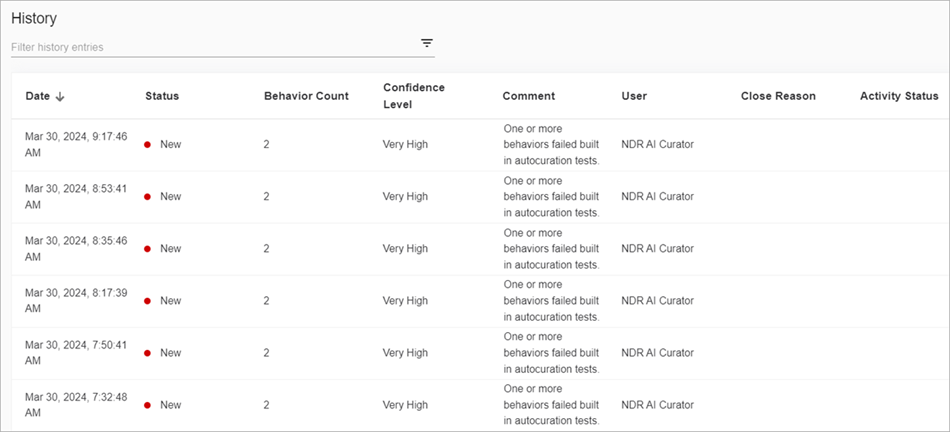The image size is (950, 432).
Task: Click the Comment column header
Action: click(x=528, y=96)
